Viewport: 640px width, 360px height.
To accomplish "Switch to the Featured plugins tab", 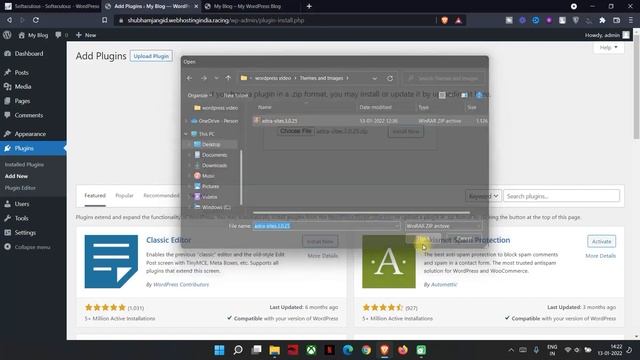I will pos(95,196).
